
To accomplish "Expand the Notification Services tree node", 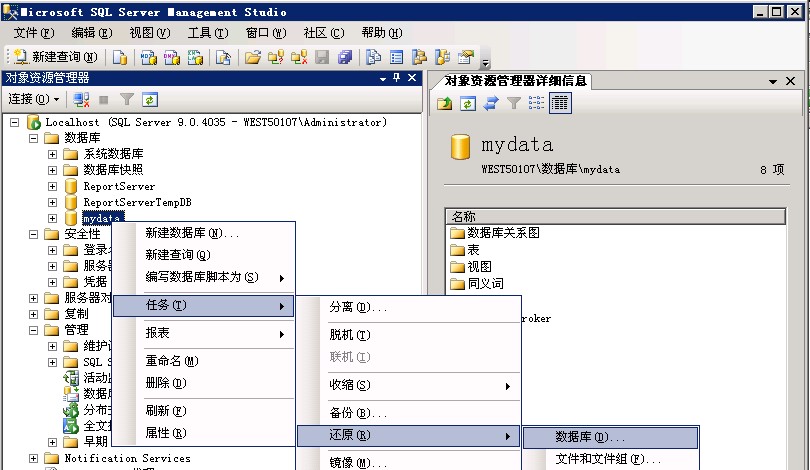I will (x=33, y=458).
